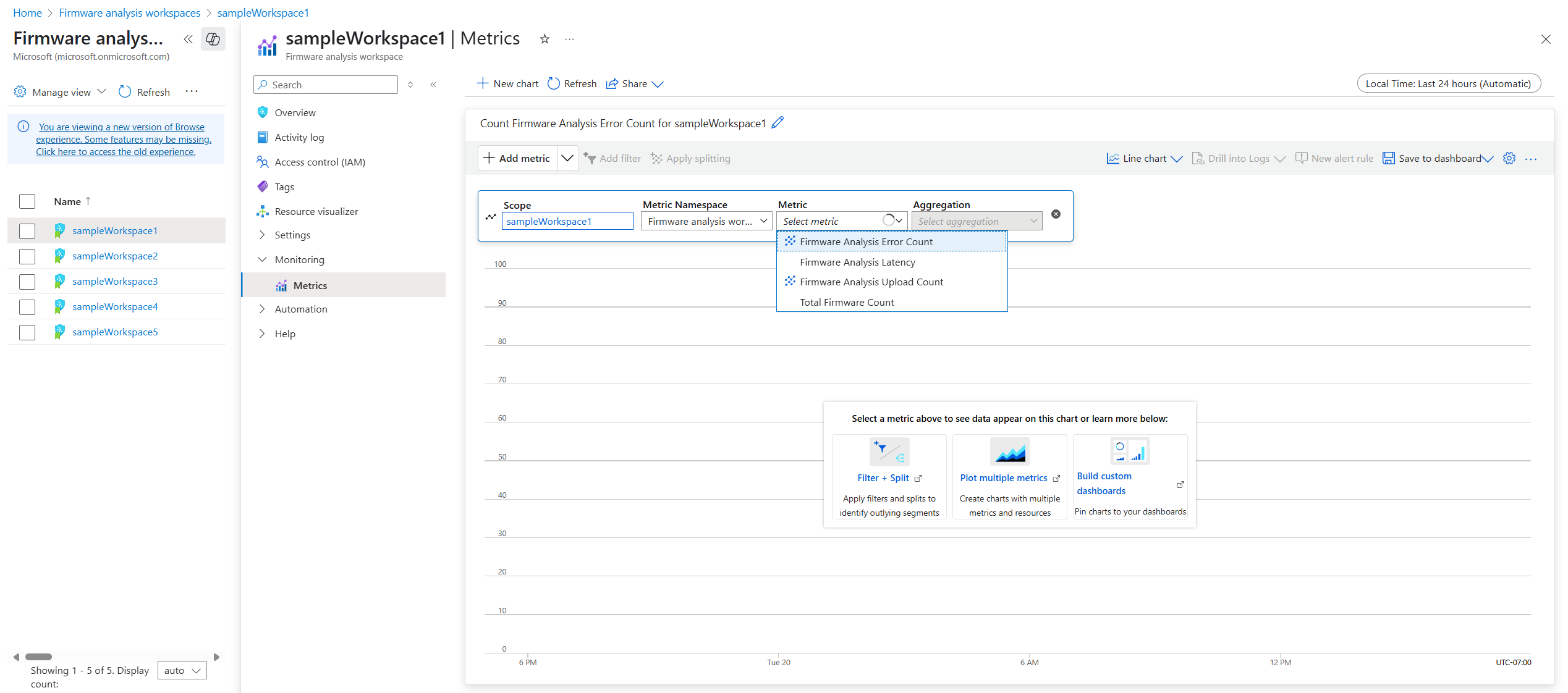Open the Activity log menu item
This screenshot has height=693, width=1568.
(x=299, y=138)
